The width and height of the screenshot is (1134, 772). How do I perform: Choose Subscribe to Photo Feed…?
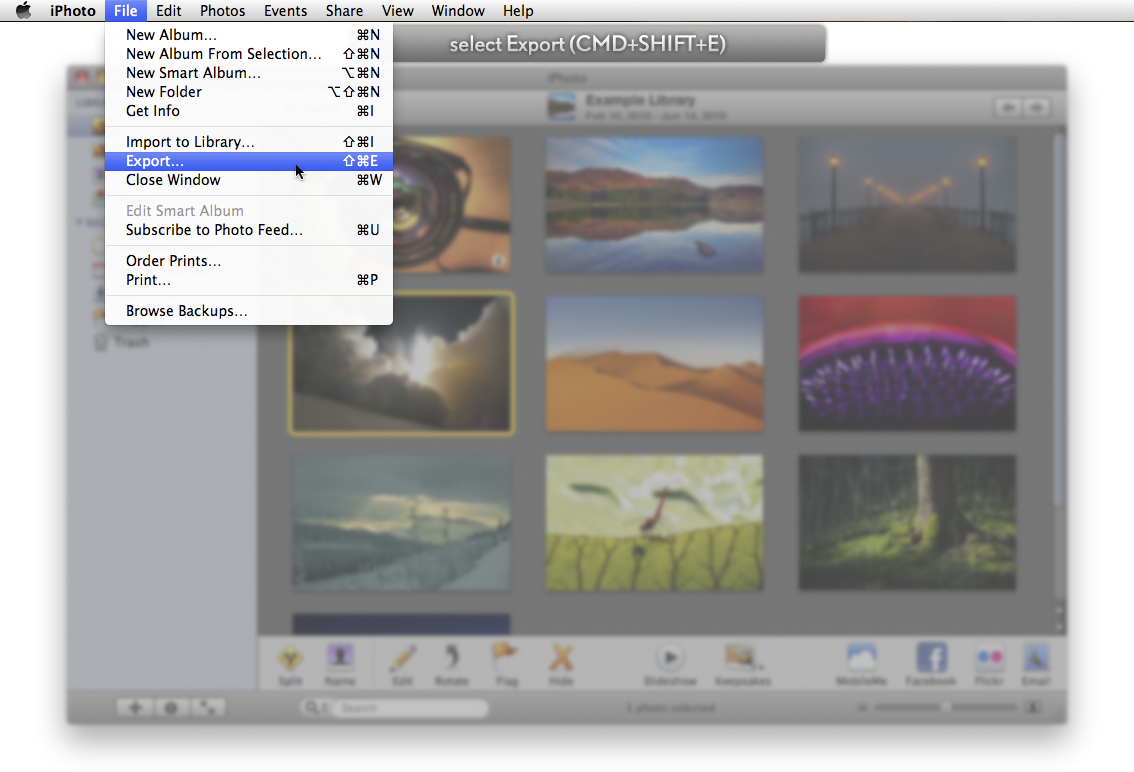pyautogui.click(x=249, y=230)
